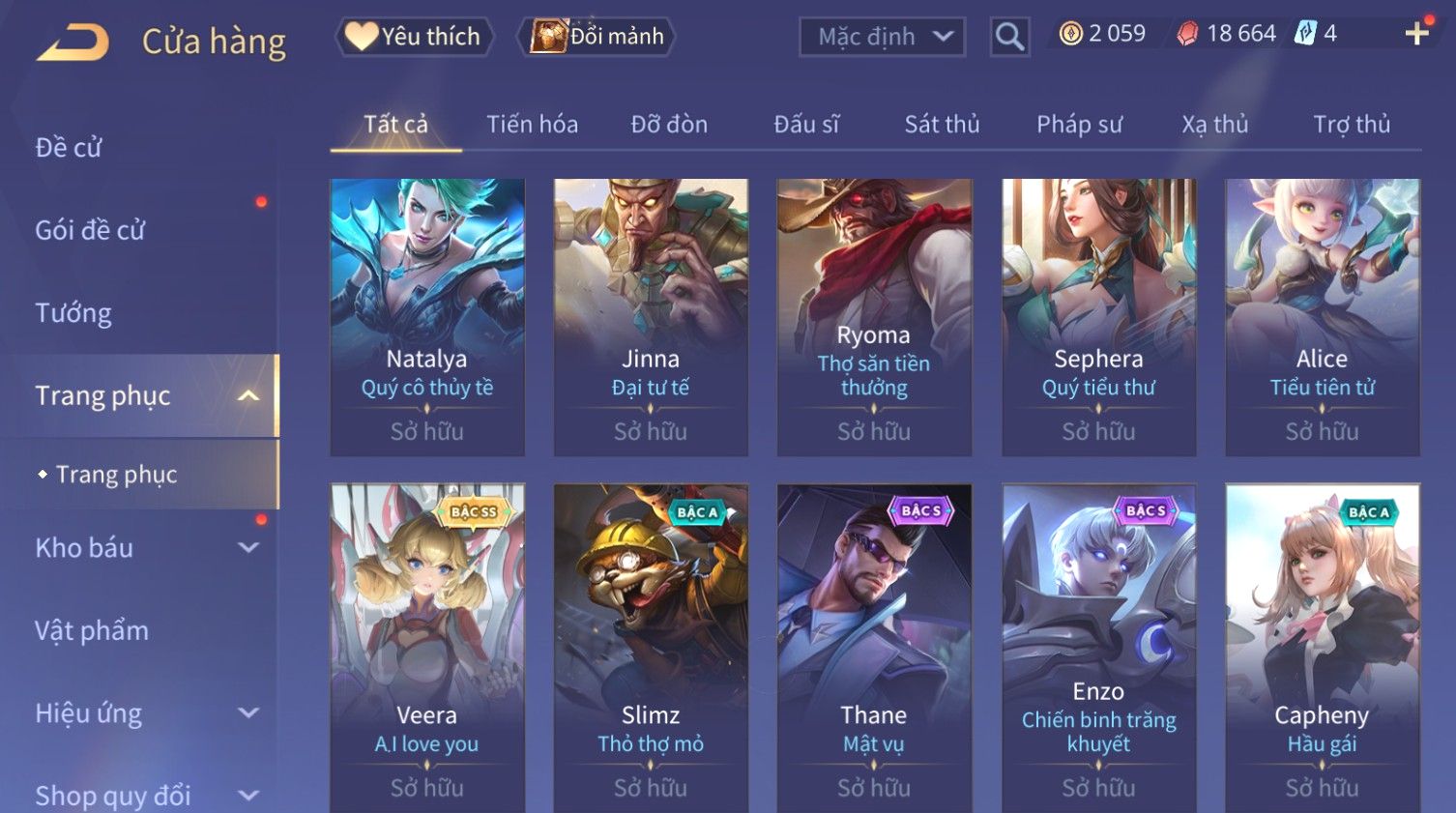Screen dimensions: 1456x813
Task: Tap the heart icon on Yêu thích
Action: coord(362,36)
